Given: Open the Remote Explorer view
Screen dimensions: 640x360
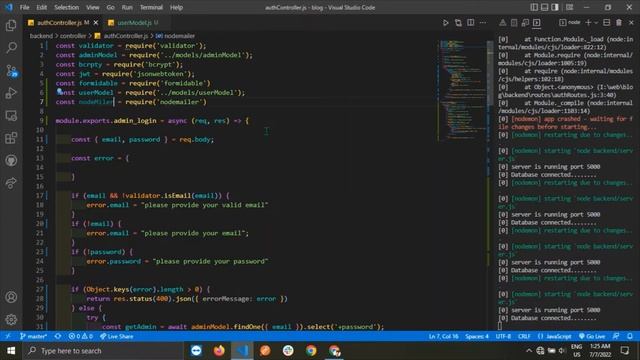Looking at the screenshot, I should tap(11, 116).
